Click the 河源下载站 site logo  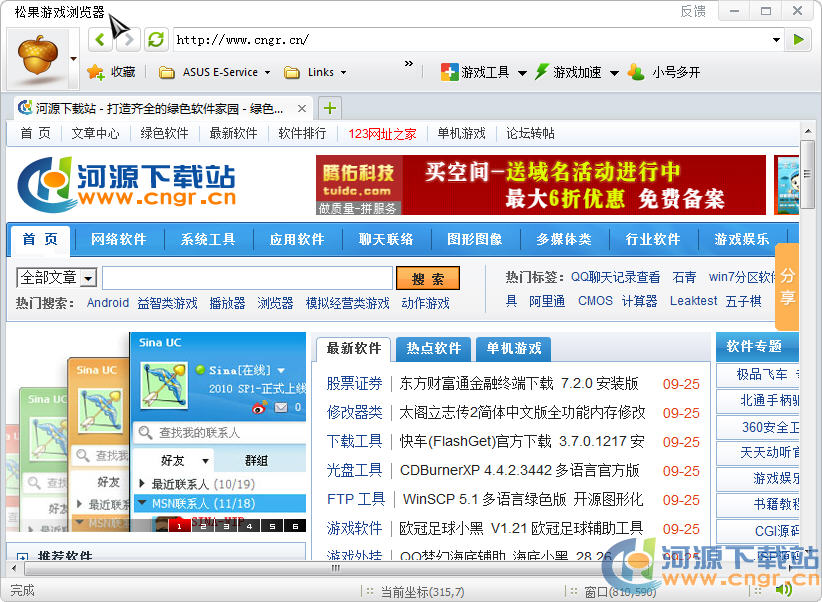(126, 185)
